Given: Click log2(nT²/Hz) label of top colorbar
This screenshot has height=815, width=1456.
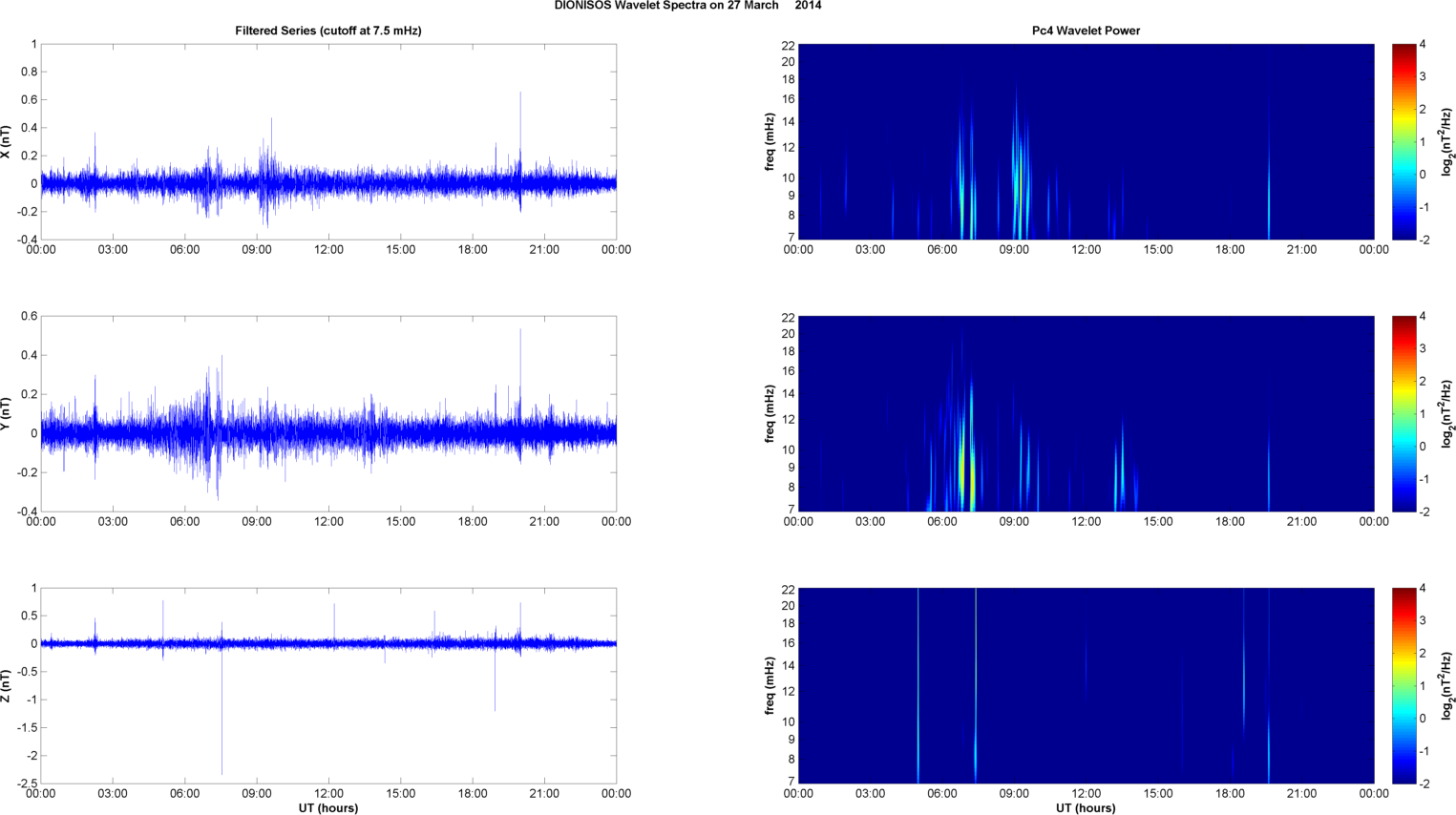Looking at the screenshot, I should click(1447, 142).
